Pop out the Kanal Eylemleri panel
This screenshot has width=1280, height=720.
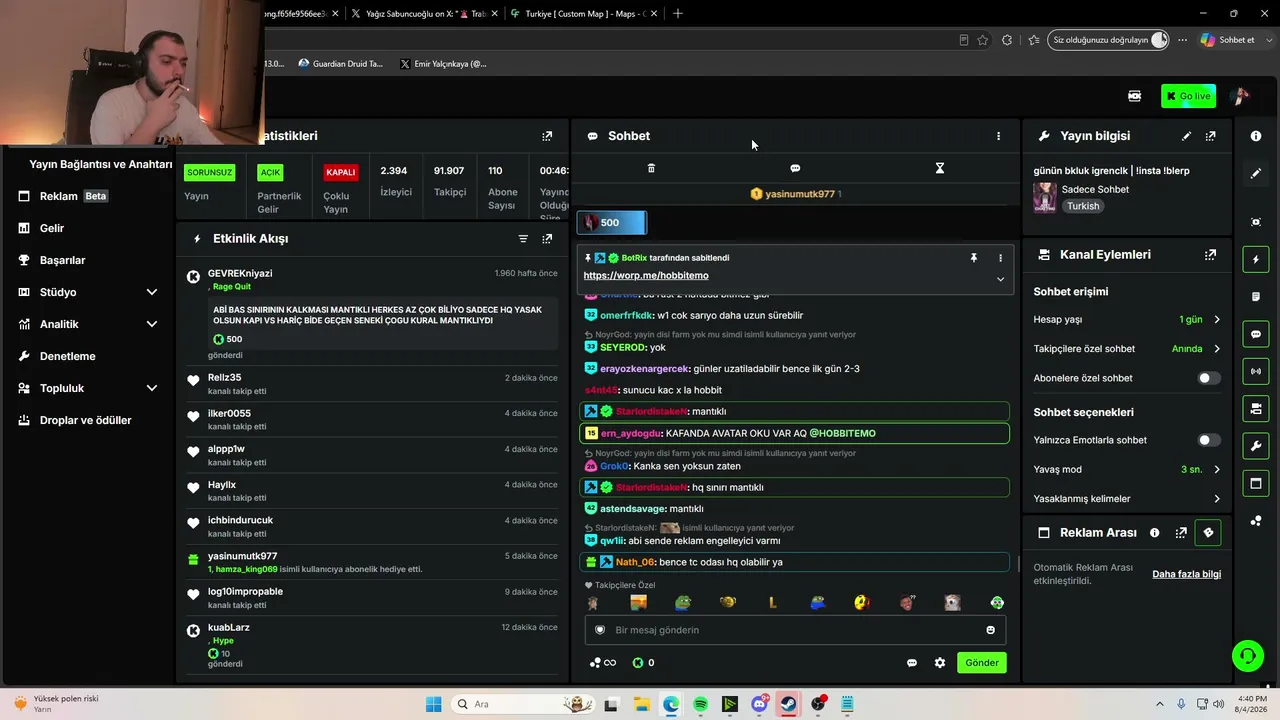(x=1210, y=255)
